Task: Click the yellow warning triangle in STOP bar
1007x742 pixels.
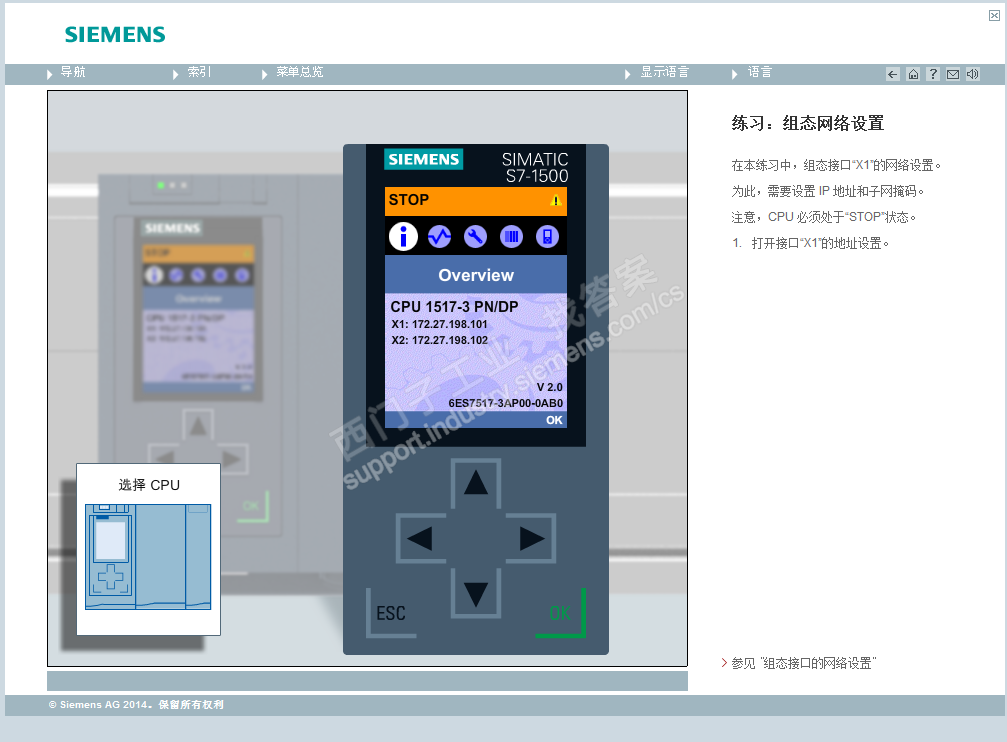Action: coord(556,201)
